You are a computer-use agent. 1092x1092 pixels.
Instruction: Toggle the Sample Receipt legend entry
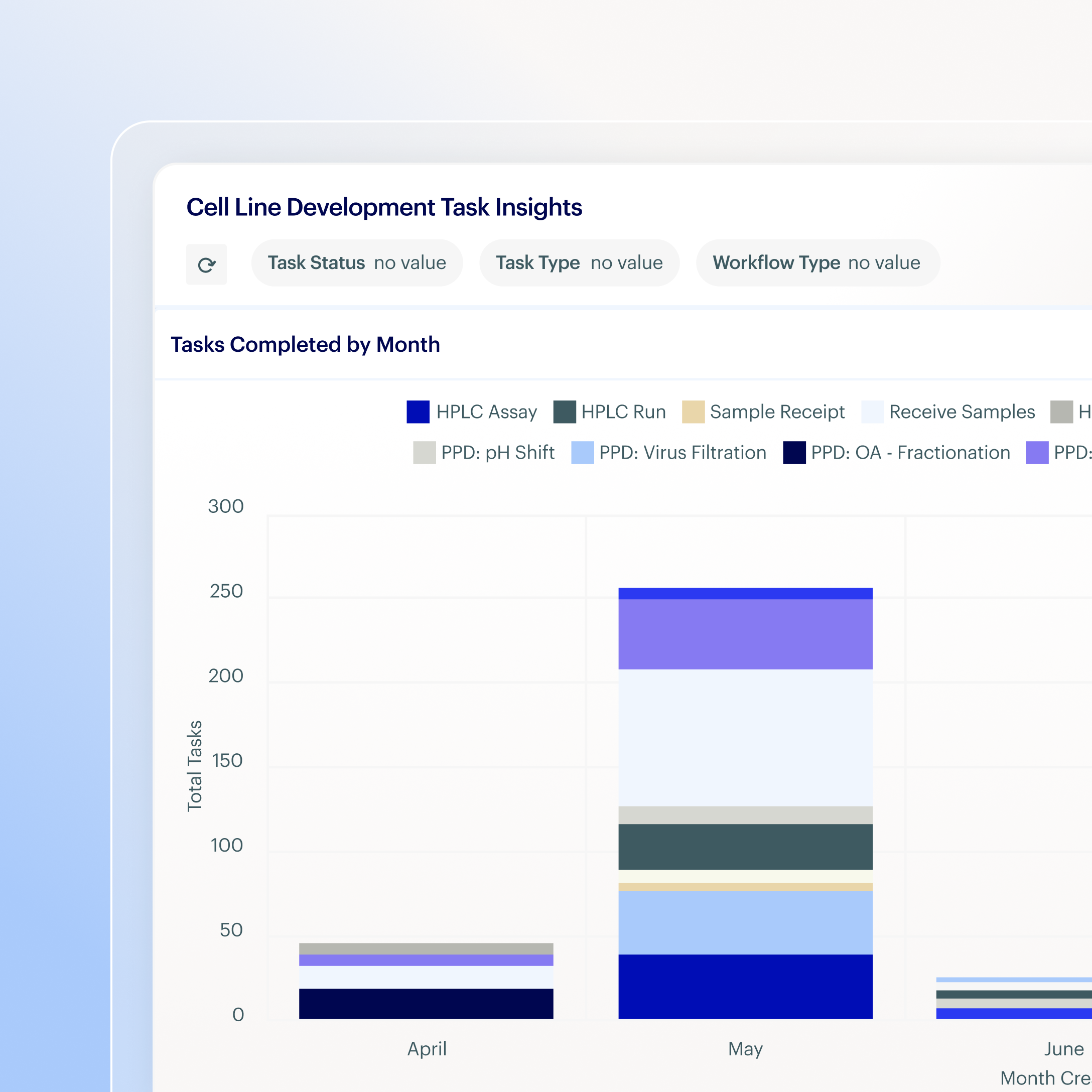[777, 412]
